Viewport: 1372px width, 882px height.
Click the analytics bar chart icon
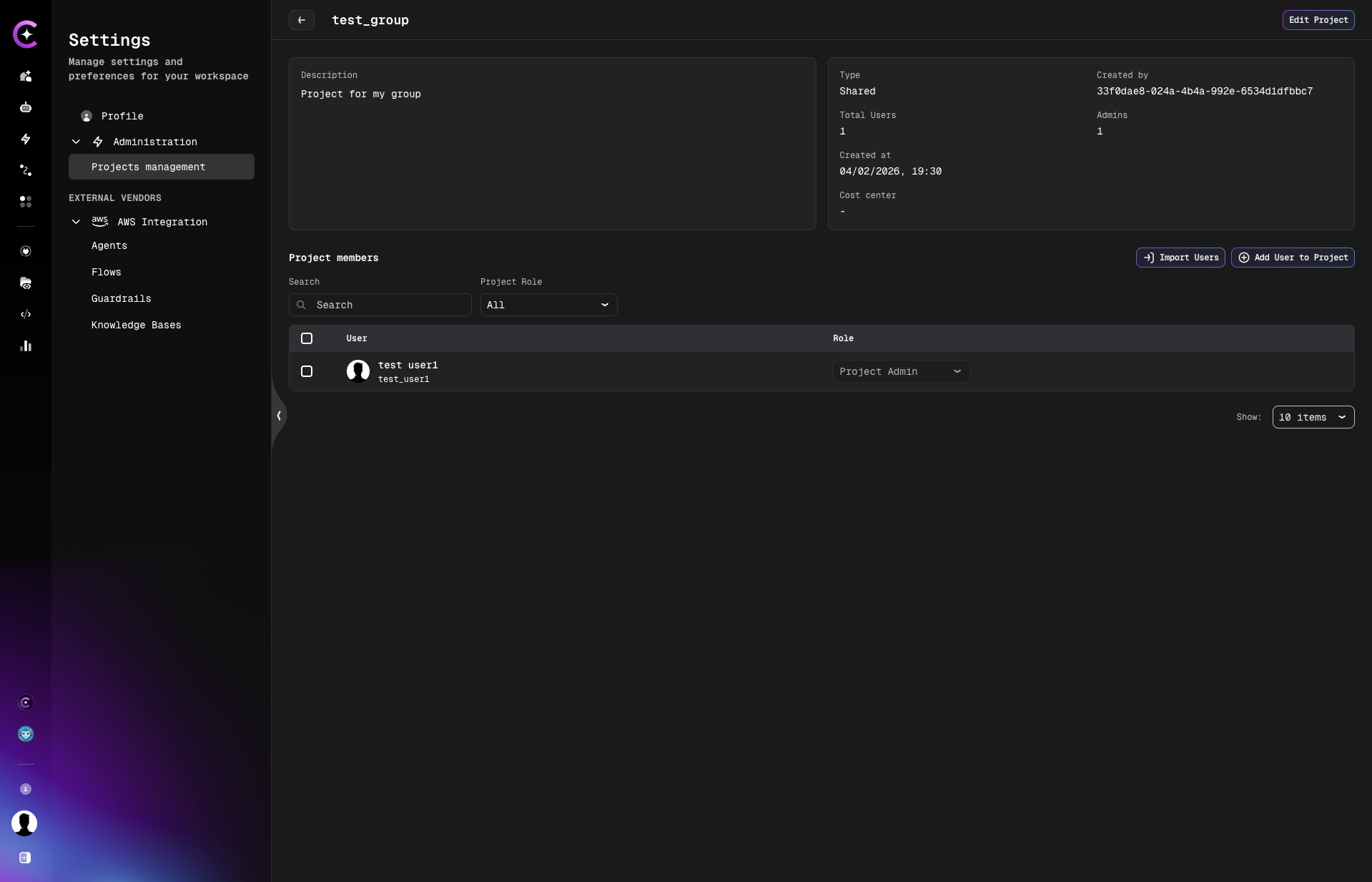click(x=26, y=346)
